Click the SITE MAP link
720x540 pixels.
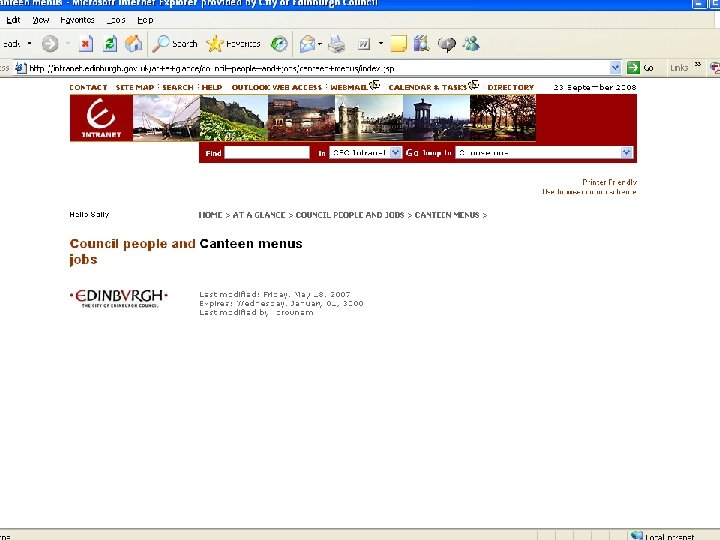coord(135,87)
